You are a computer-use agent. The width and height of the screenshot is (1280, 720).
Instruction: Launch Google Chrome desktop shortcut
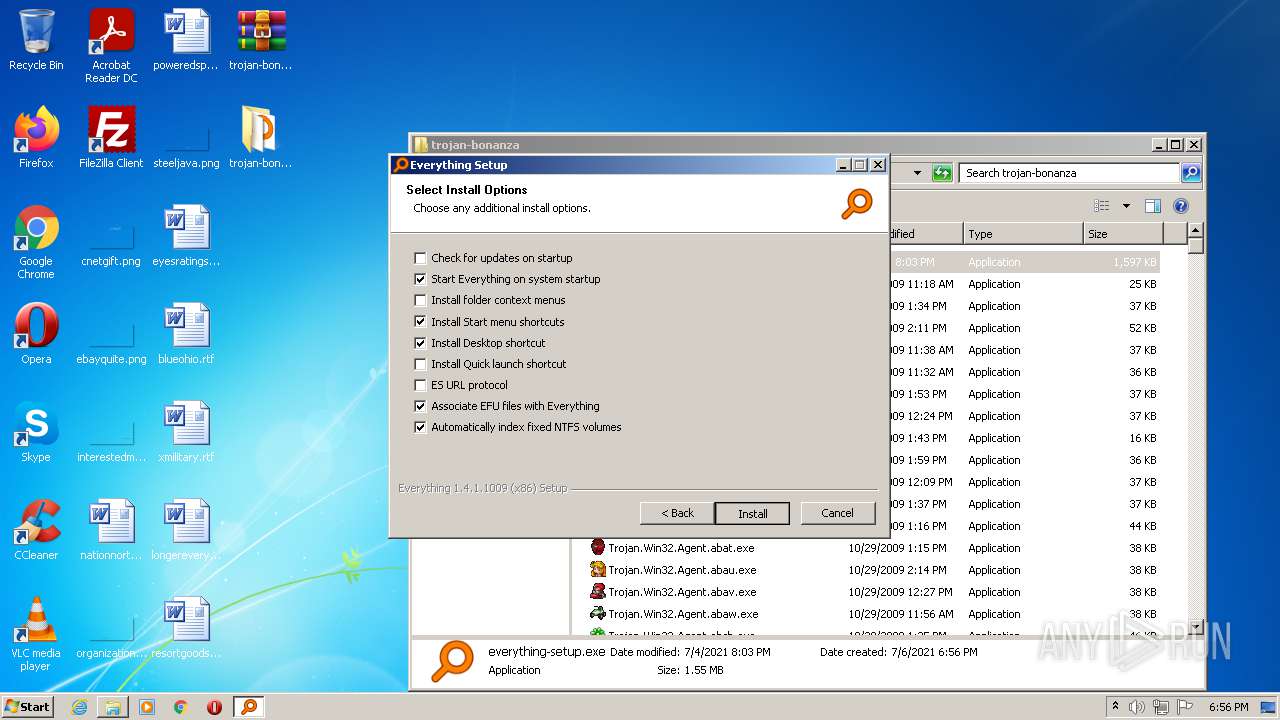[x=36, y=242]
